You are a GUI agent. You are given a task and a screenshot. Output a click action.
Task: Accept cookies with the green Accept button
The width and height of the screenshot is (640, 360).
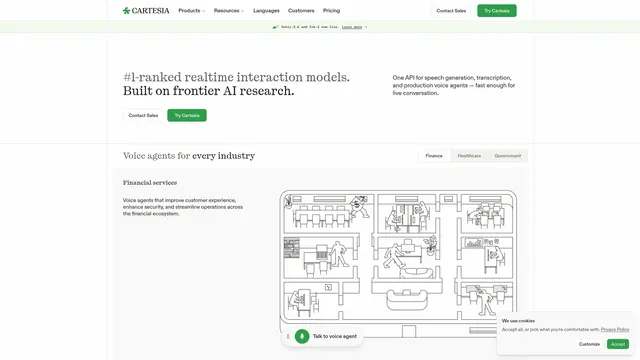(x=618, y=344)
